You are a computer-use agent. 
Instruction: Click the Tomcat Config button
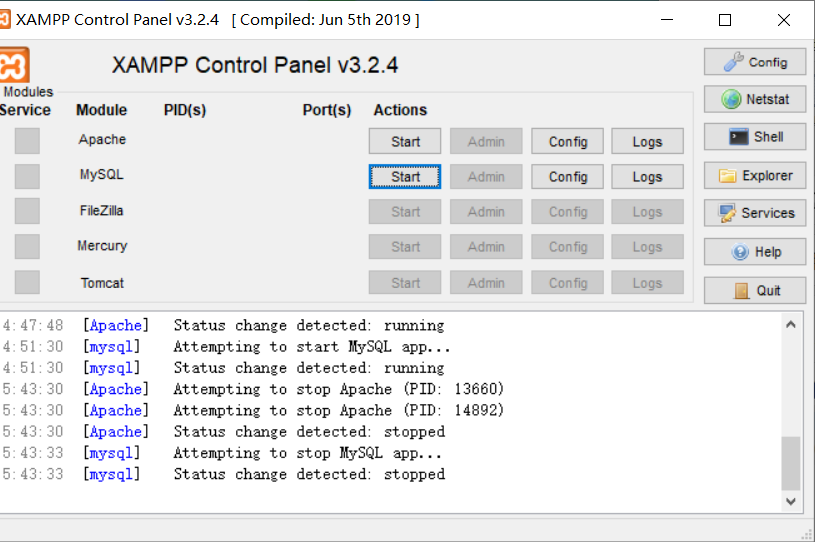coord(567,283)
